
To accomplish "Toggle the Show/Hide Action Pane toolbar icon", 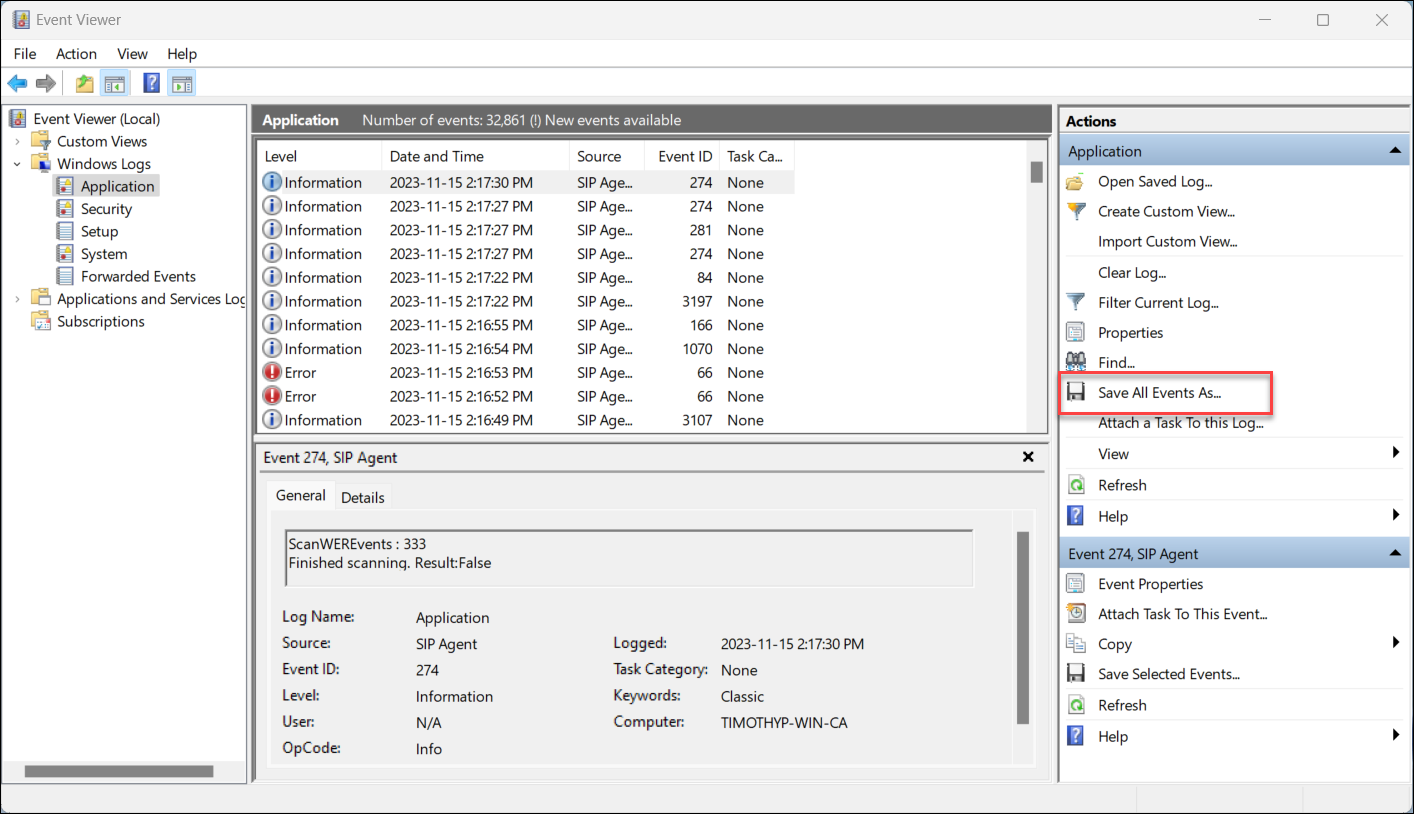I will tap(181, 83).
